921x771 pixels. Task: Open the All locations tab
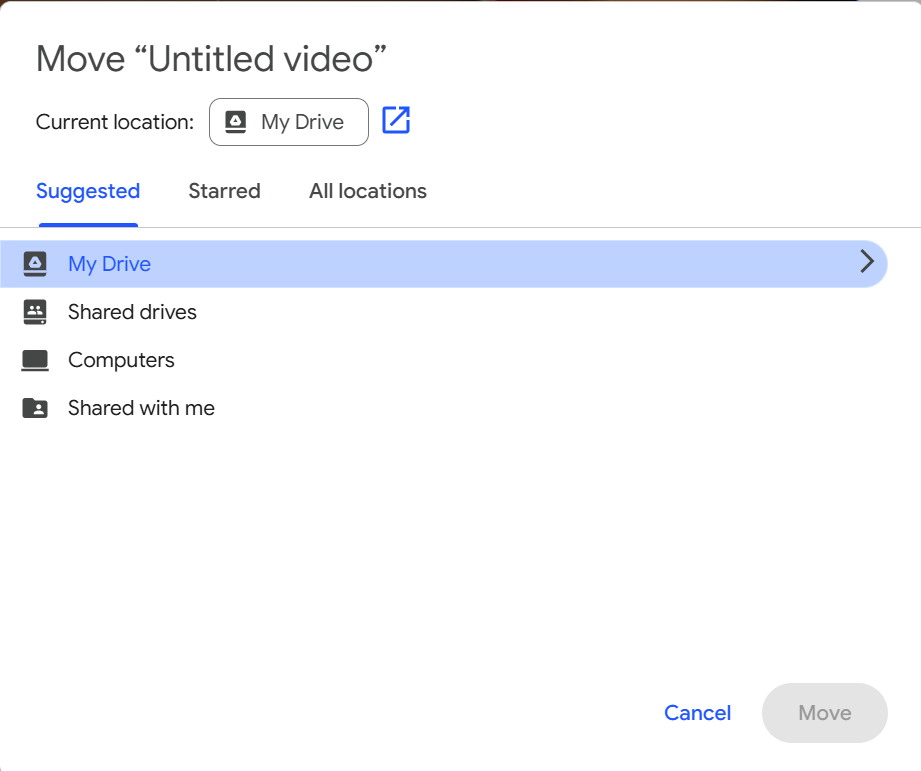(x=368, y=191)
